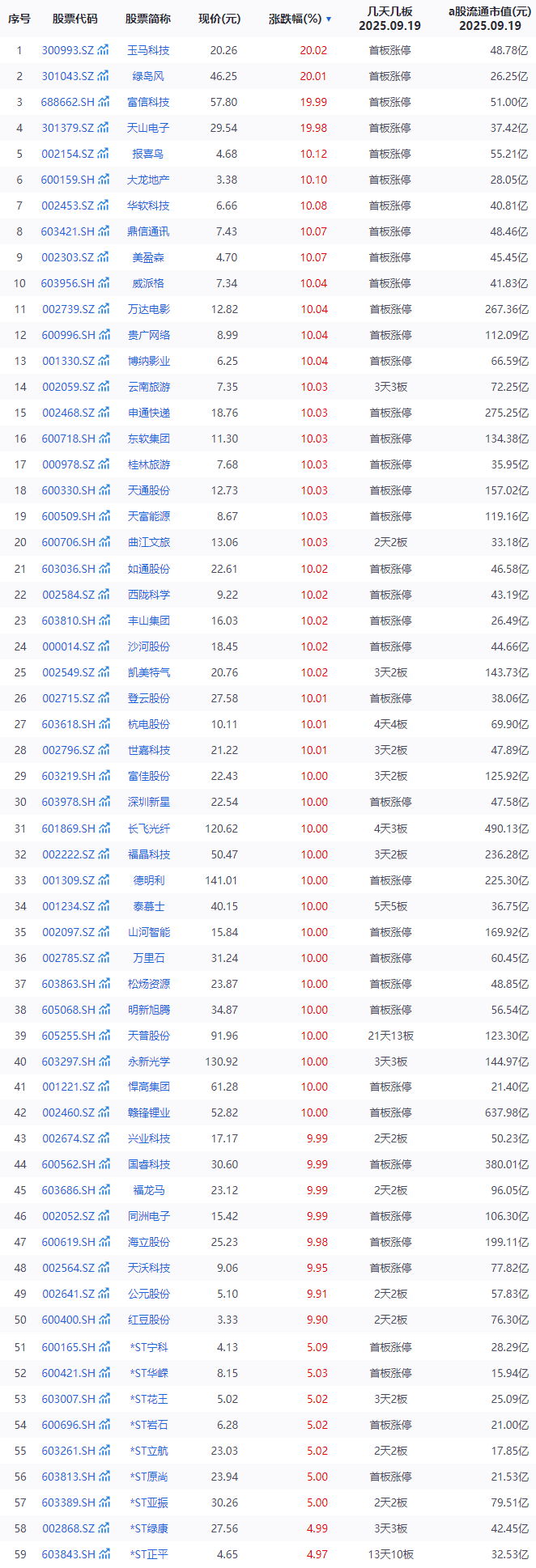Viewport: 536px width, 1568px height.
Task: Open stock code link 601869.SH
Action: point(68,828)
